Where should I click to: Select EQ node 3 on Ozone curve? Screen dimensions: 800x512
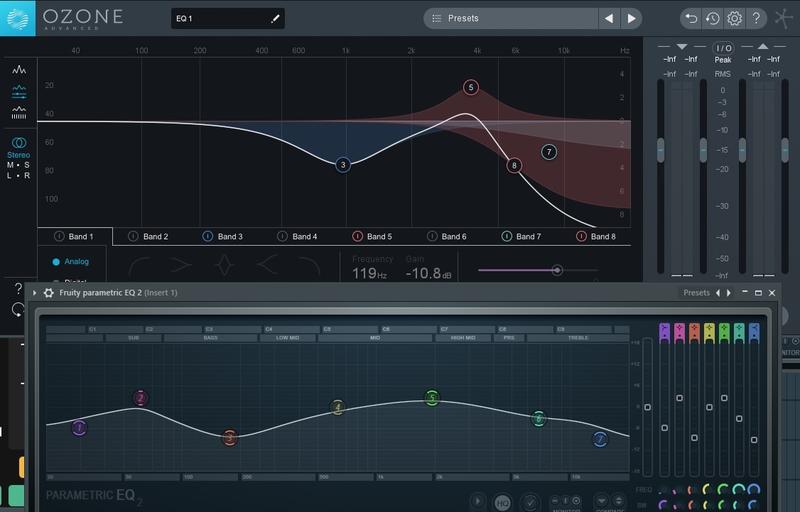point(343,165)
